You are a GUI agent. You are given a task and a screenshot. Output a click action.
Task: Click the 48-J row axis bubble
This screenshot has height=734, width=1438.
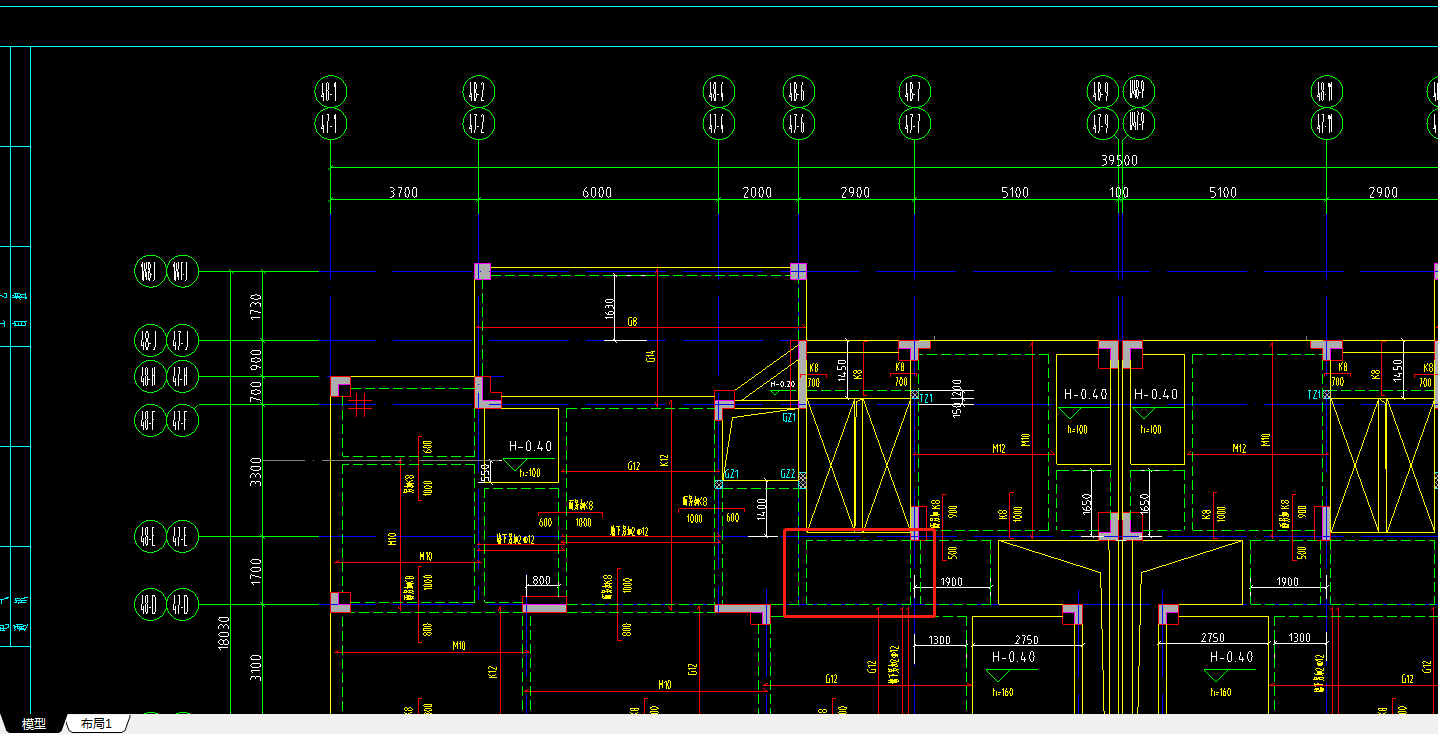(x=149, y=341)
